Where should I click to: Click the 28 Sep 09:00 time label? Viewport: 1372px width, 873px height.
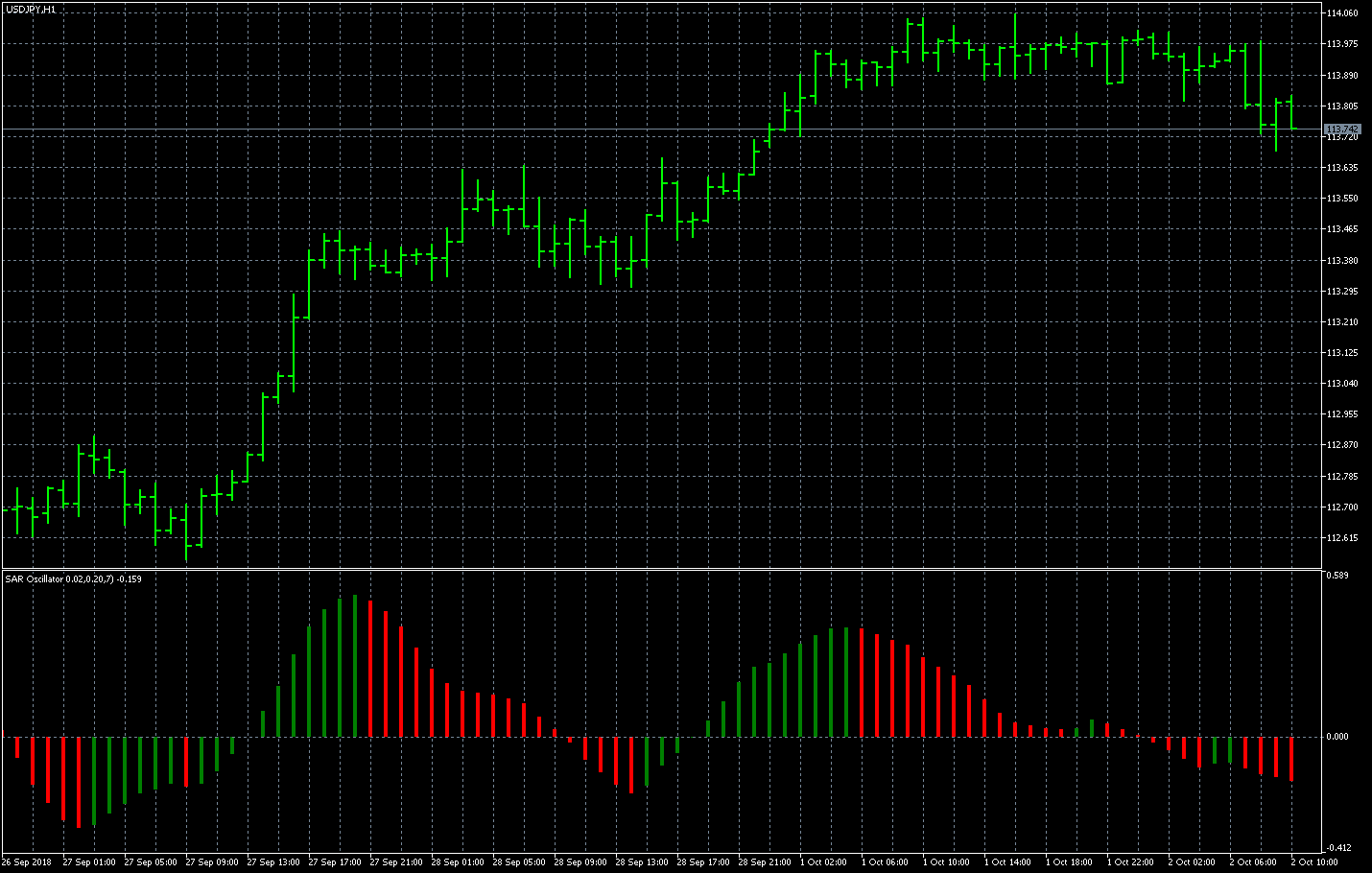(x=580, y=862)
